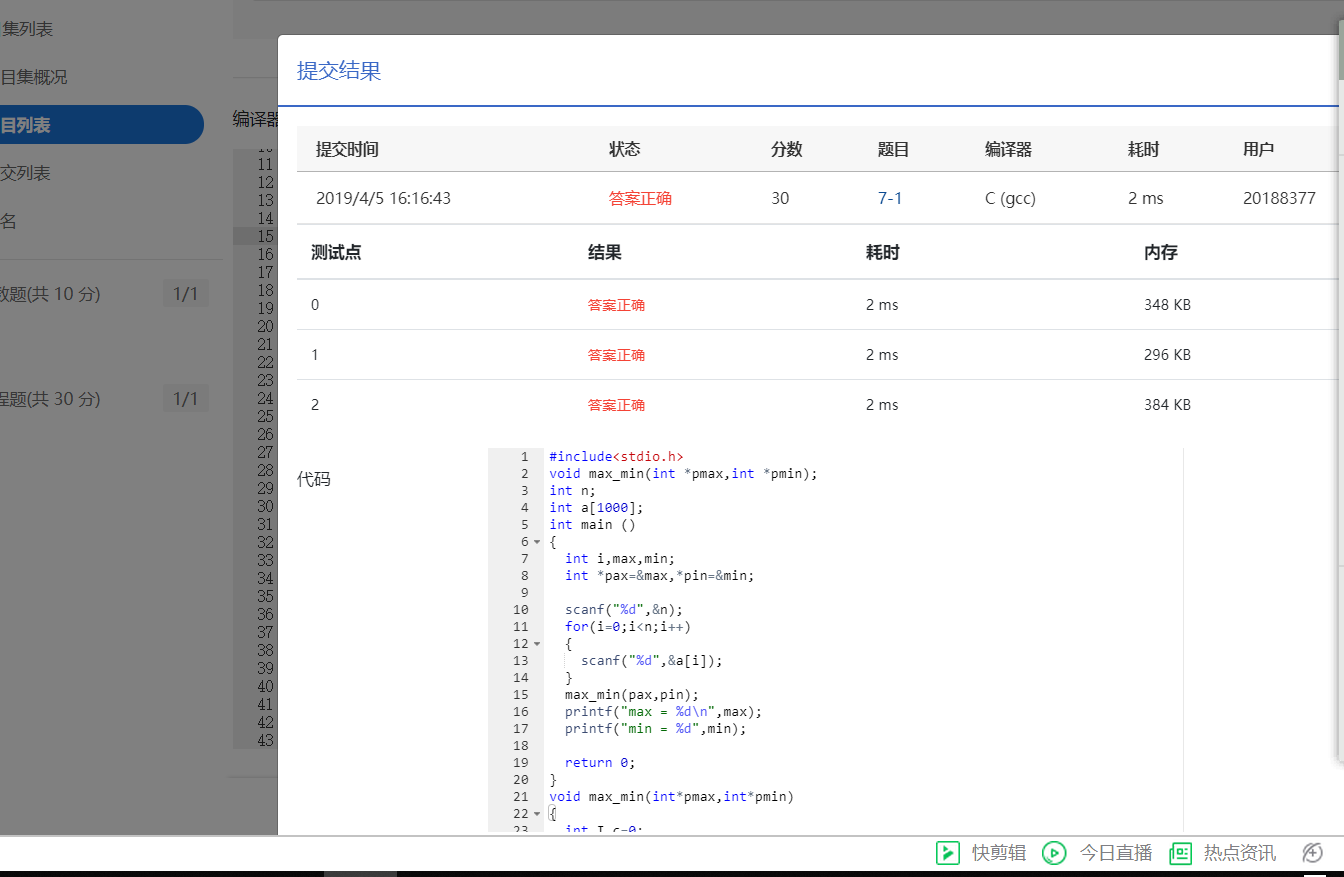The width and height of the screenshot is (1344, 877).
Task: Click the 内存 column header
Action: 1160,253
